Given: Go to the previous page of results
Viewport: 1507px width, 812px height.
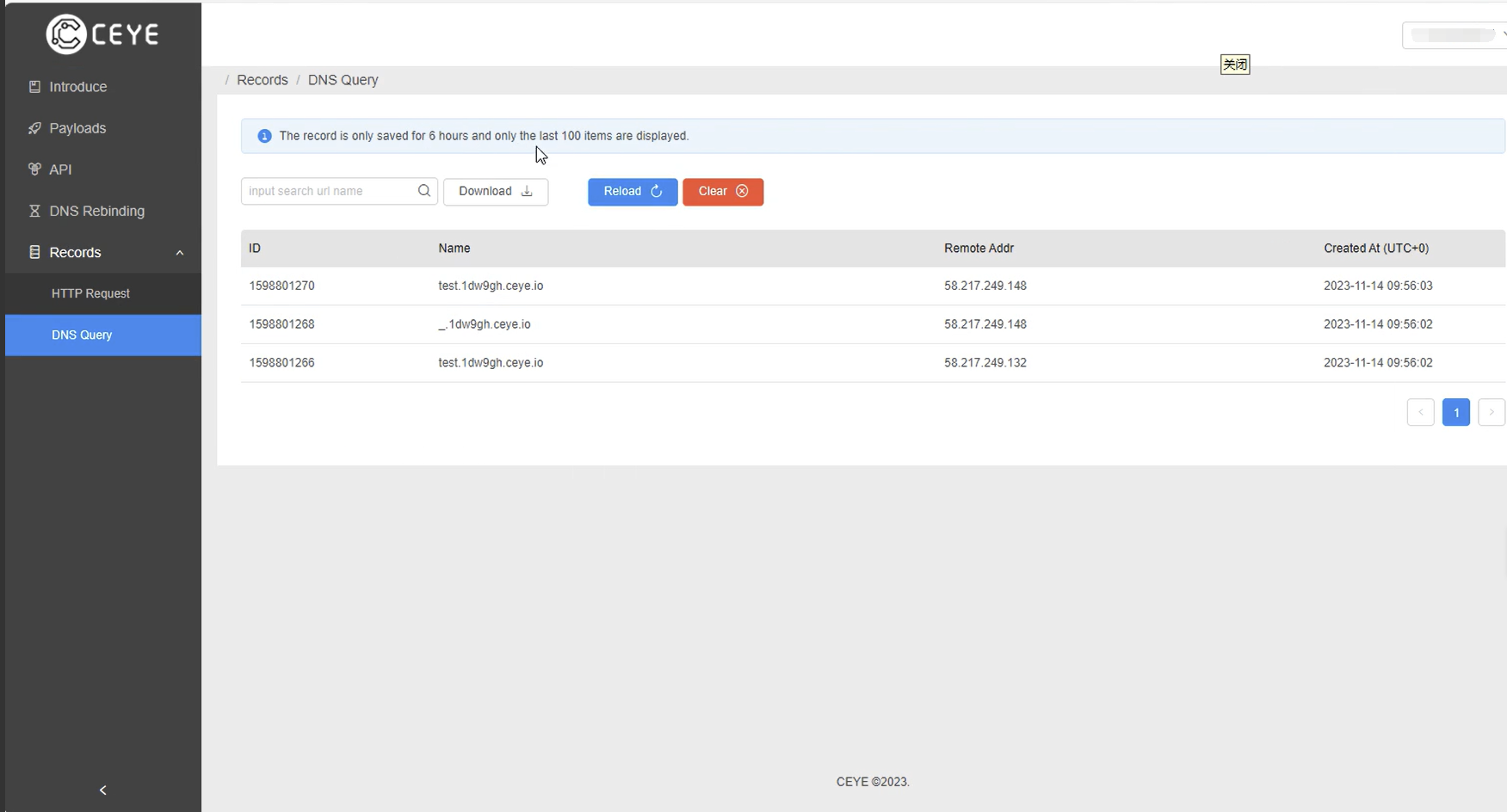Looking at the screenshot, I should [x=1420, y=412].
